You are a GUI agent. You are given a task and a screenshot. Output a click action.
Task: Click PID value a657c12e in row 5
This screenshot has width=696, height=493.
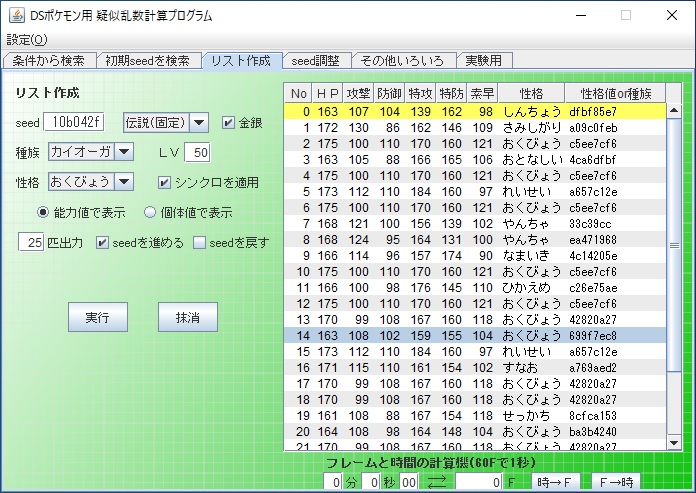[593, 192]
